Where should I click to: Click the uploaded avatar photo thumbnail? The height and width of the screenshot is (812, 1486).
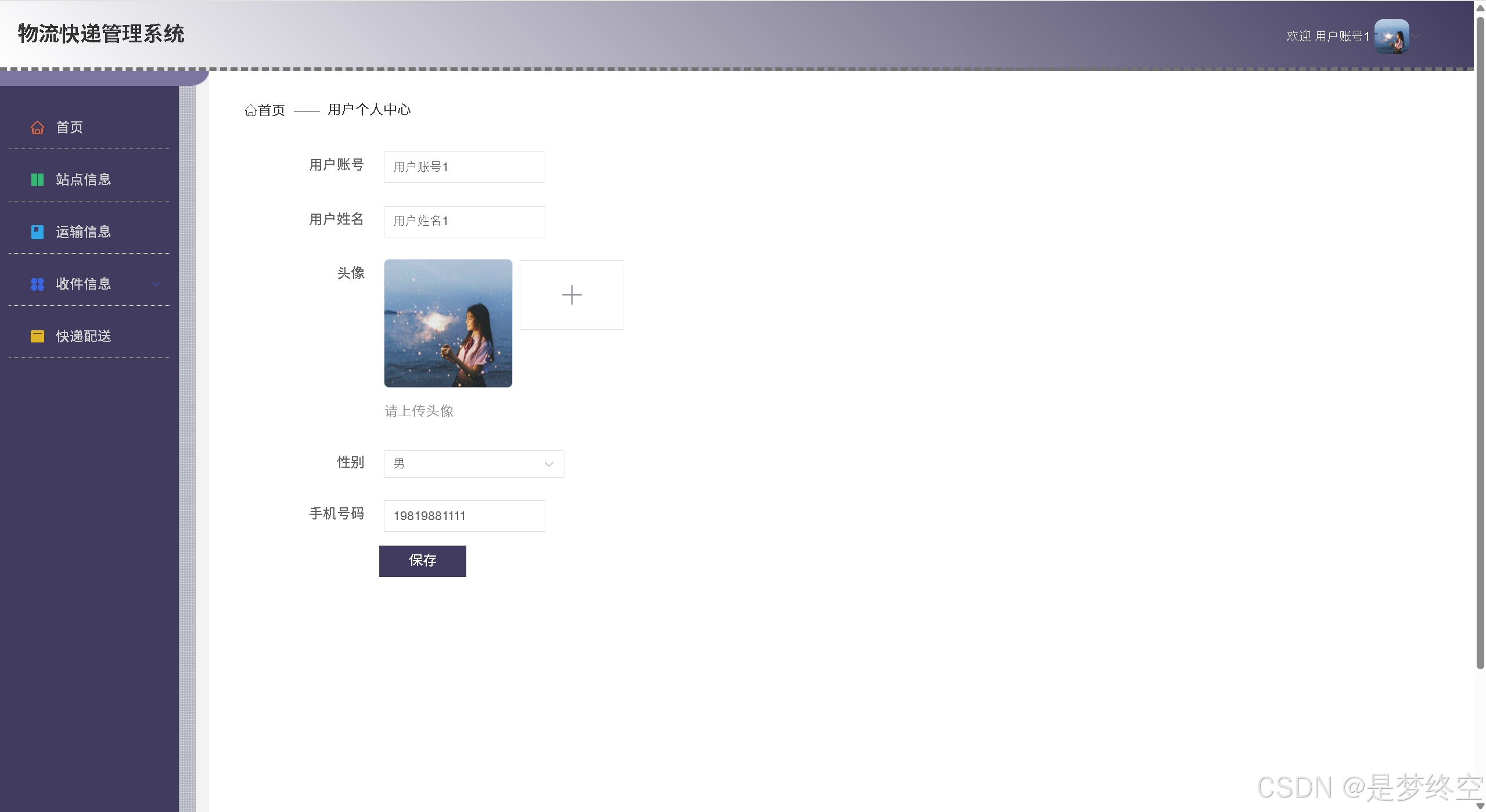click(448, 323)
